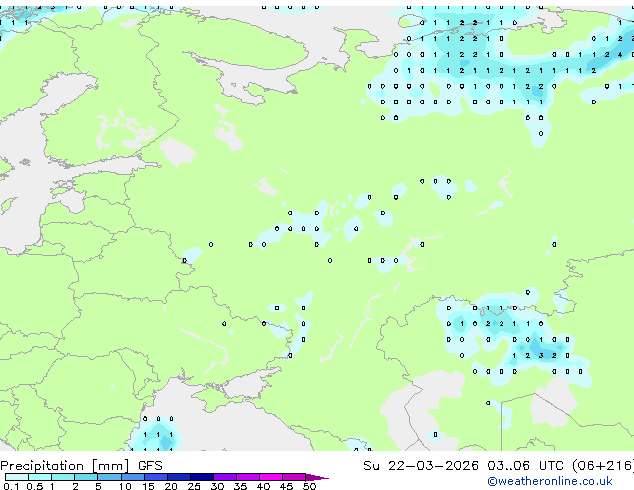The height and width of the screenshot is (490, 634).
Task: Click the 'Precipitation [mm] GFS' title text
Action: pyautogui.click(x=81, y=466)
